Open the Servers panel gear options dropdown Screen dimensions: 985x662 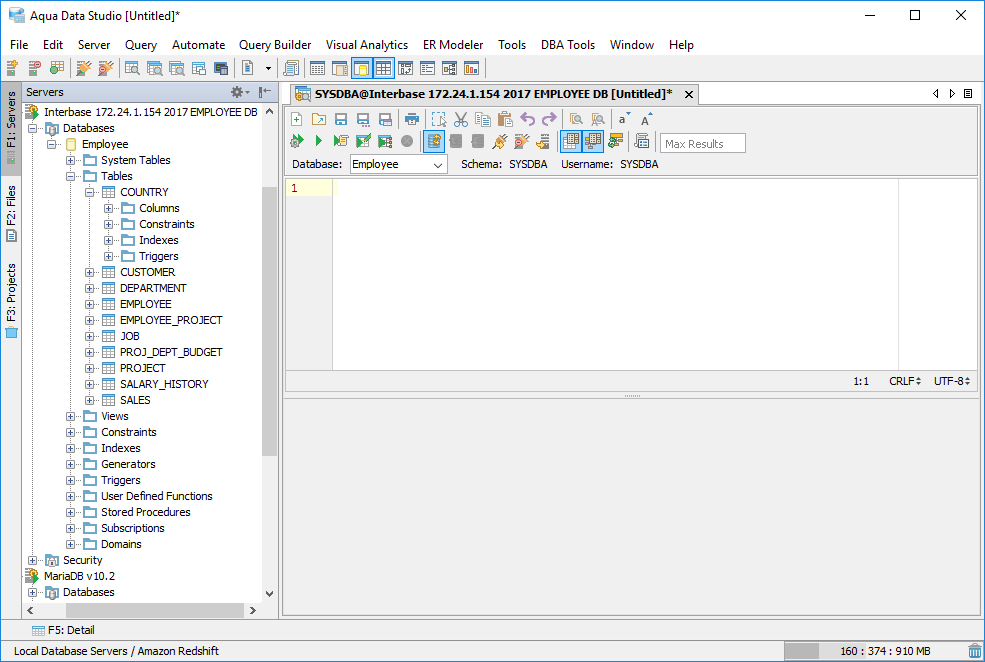click(240, 92)
